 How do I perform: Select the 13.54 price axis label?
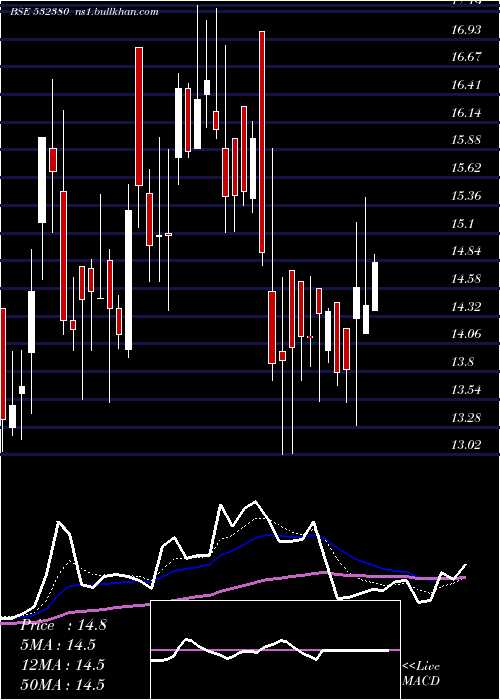click(466, 390)
